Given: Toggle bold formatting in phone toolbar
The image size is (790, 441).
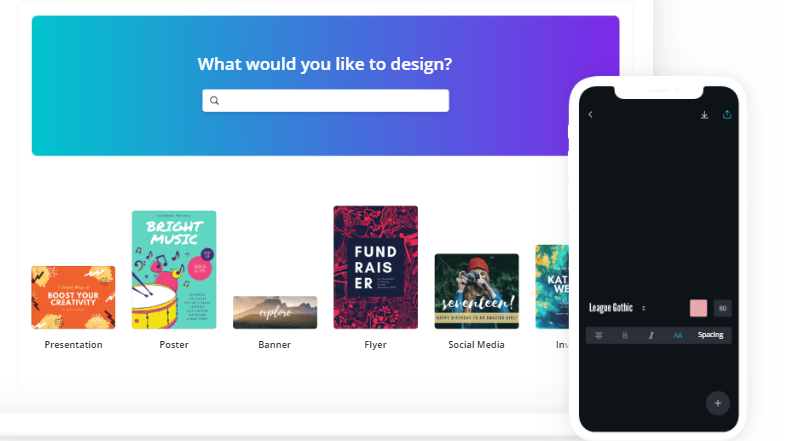Looking at the screenshot, I should coord(625,335).
